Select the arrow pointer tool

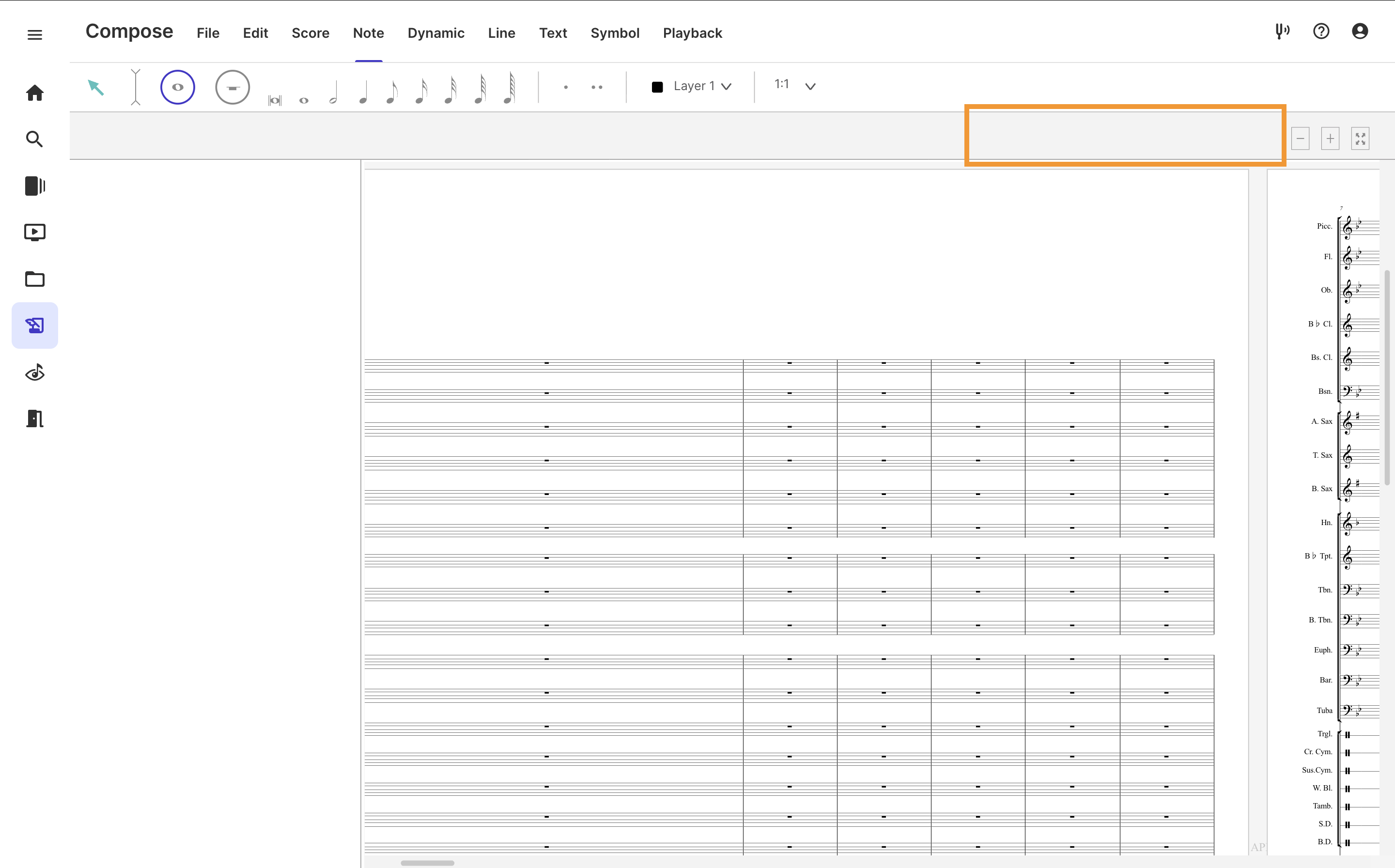pyautogui.click(x=96, y=87)
